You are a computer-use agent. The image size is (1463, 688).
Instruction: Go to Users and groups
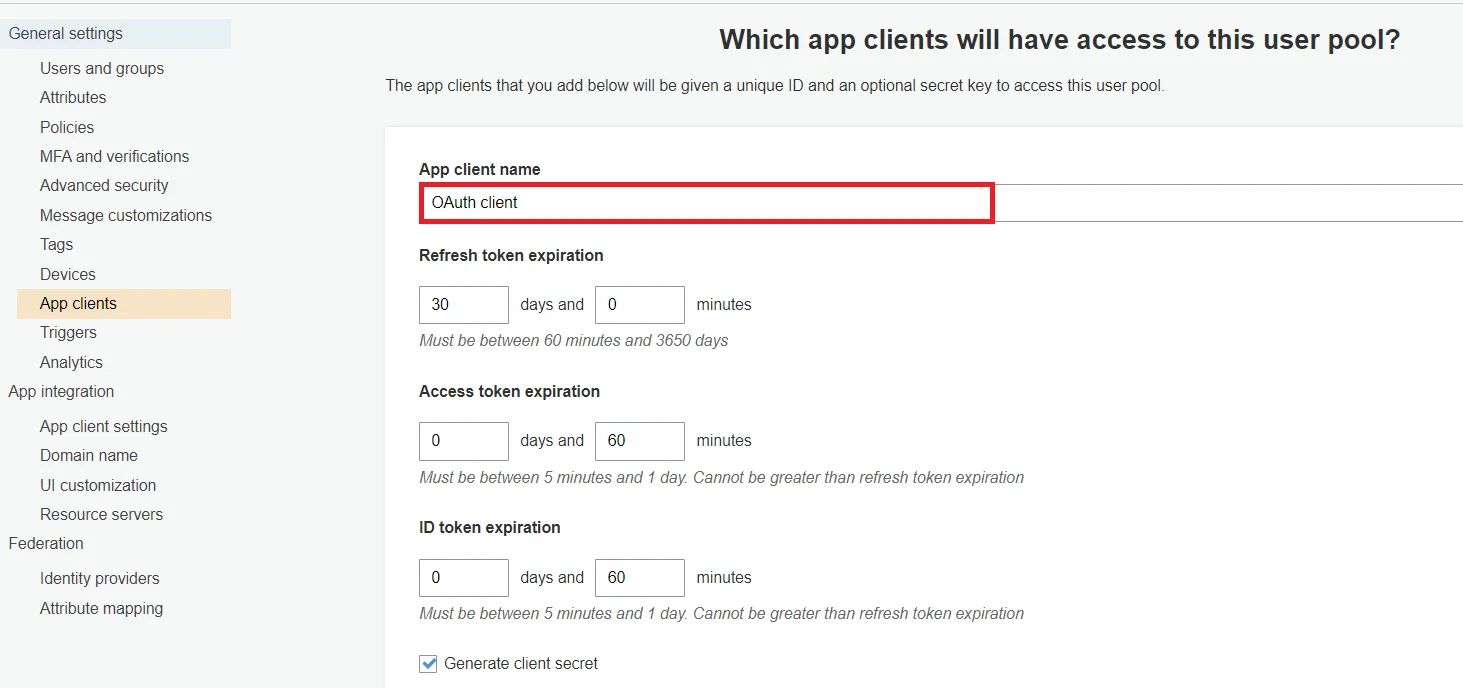point(102,69)
